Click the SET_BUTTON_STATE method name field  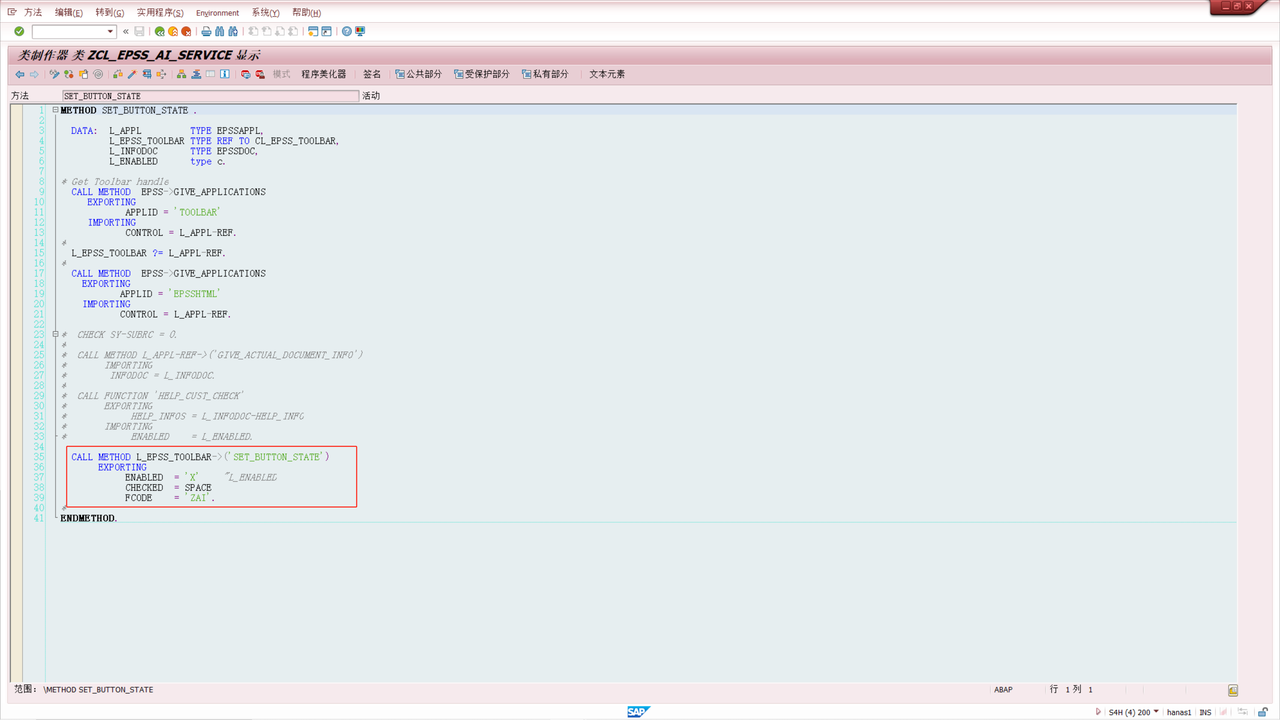[209, 96]
